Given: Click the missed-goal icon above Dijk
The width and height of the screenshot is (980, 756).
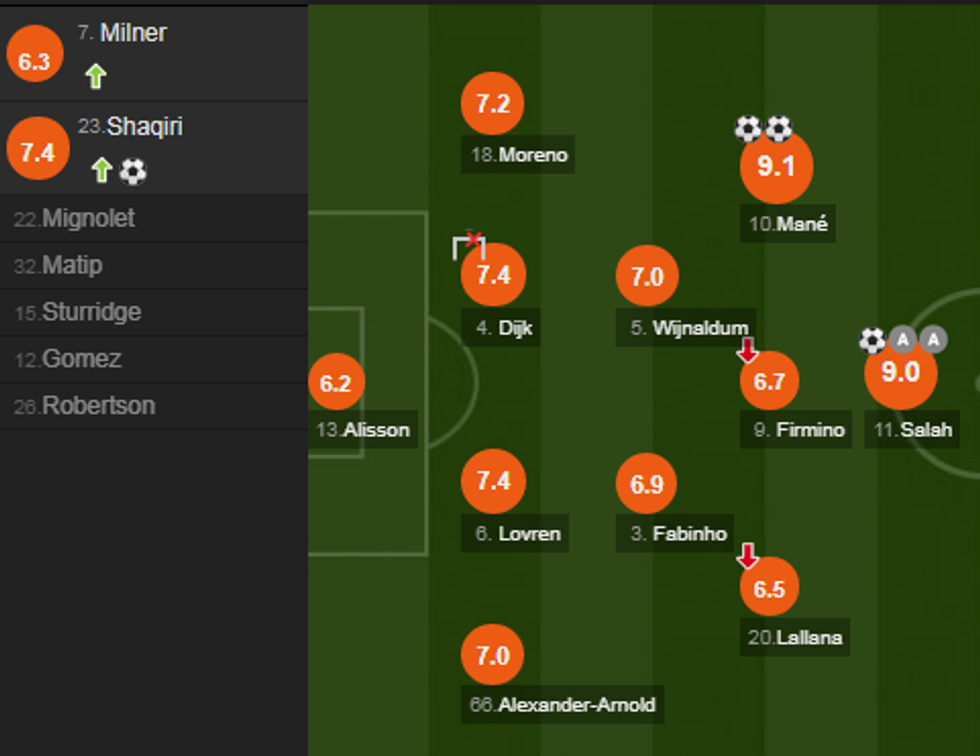Looking at the screenshot, I should 468,245.
